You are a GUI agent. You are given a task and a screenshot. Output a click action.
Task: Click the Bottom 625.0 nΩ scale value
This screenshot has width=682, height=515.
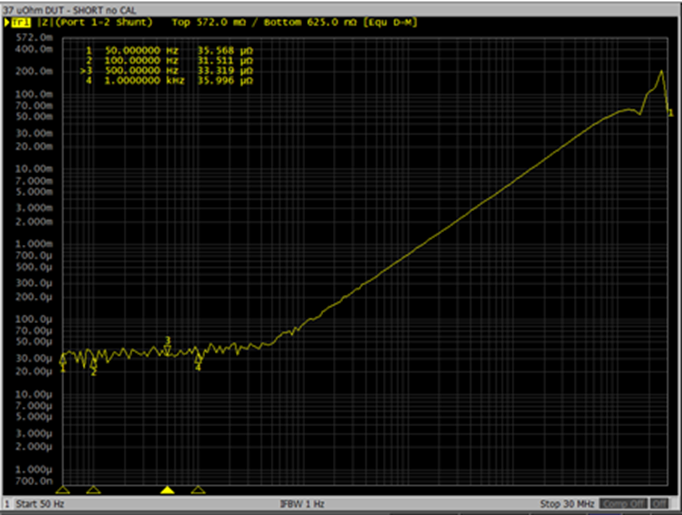pos(310,23)
